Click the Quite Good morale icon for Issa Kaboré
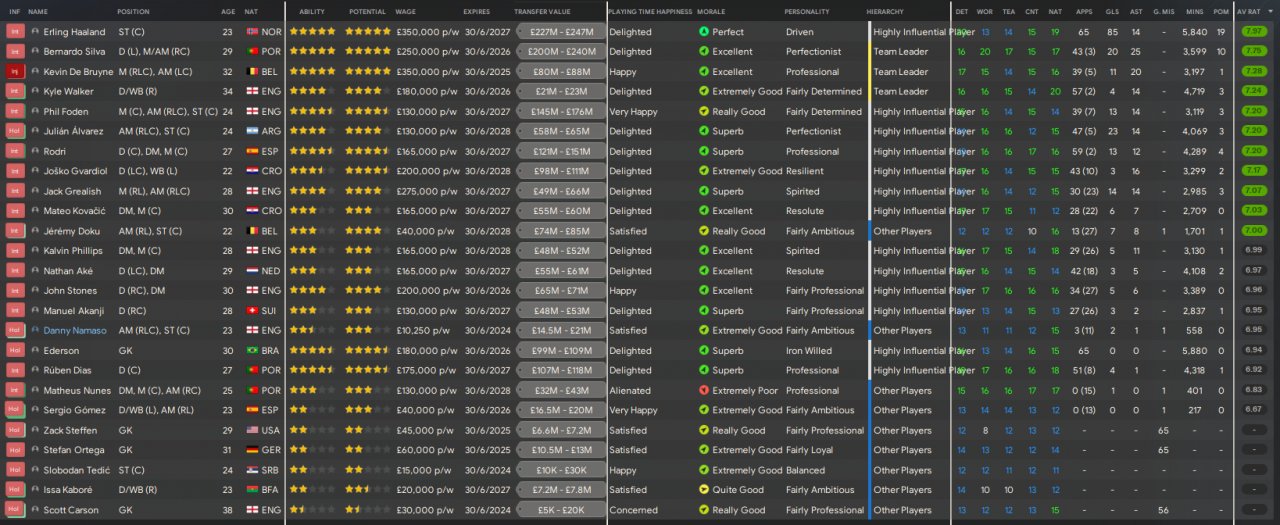The height and width of the screenshot is (525, 1280). [703, 490]
